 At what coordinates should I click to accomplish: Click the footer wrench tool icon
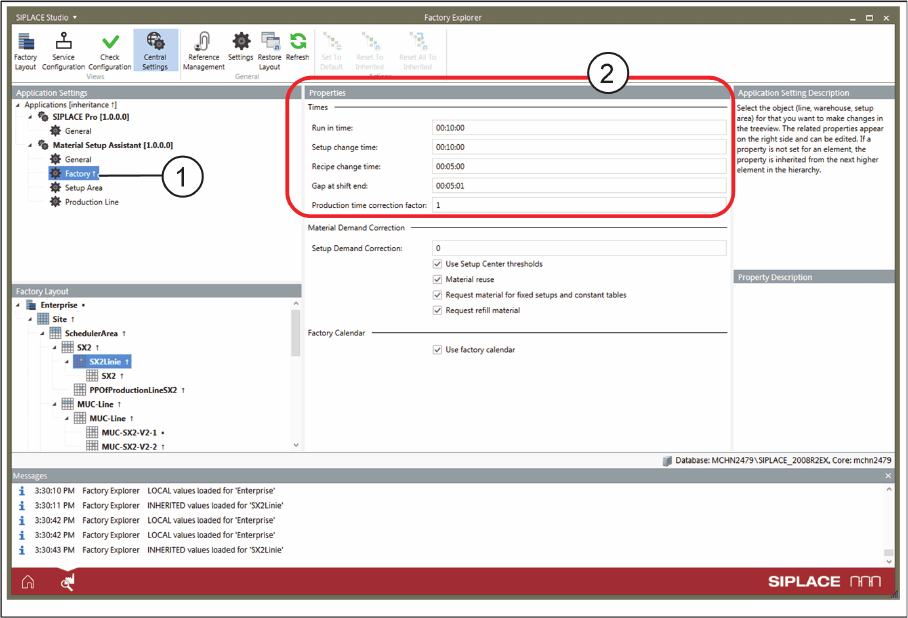(67, 582)
